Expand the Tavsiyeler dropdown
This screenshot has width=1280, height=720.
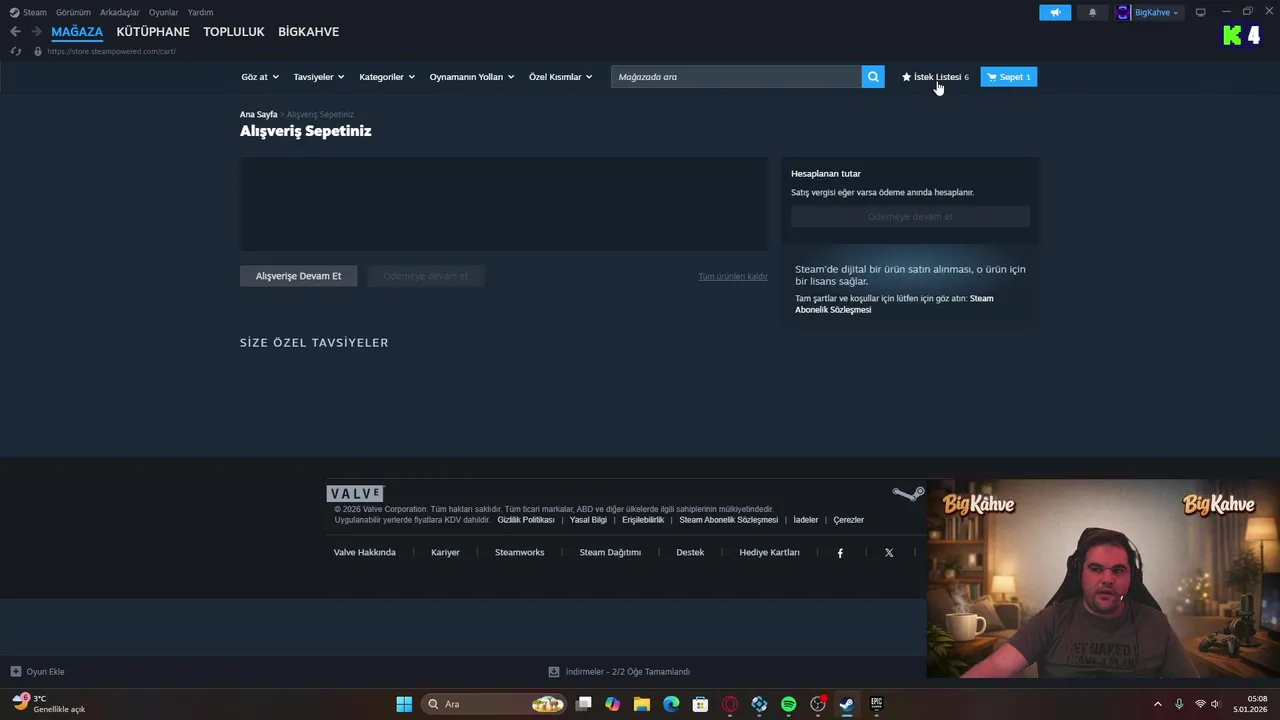click(x=318, y=77)
